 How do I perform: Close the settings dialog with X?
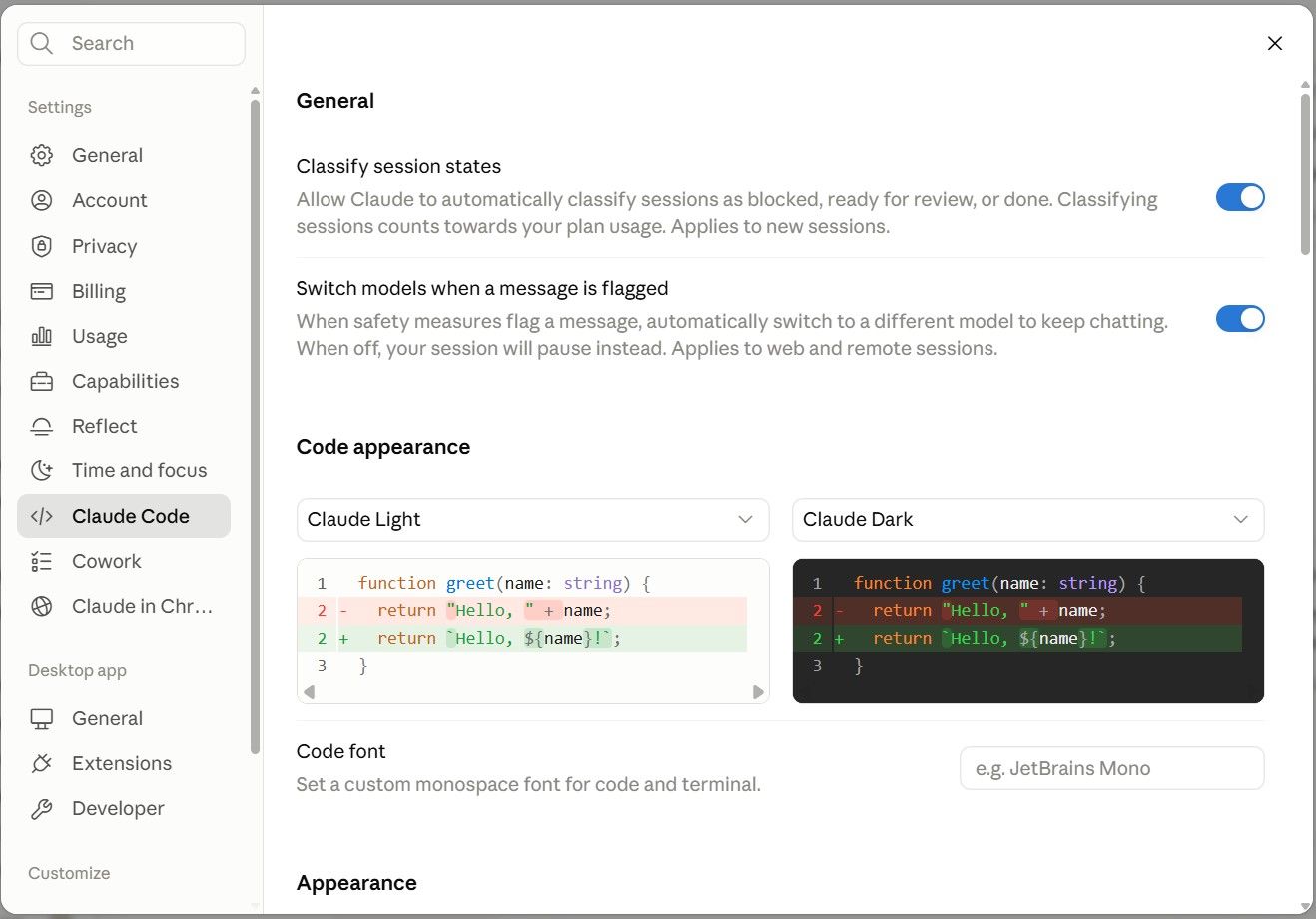tap(1275, 43)
